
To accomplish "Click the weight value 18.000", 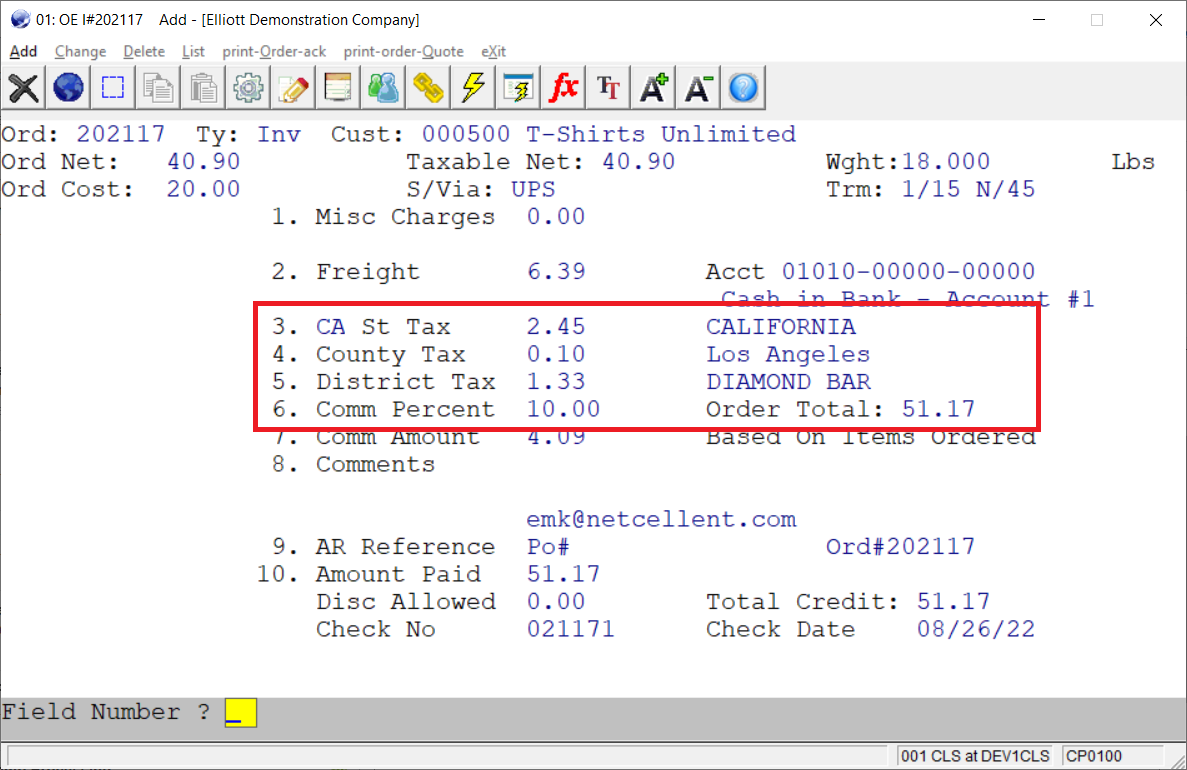I will click(946, 162).
